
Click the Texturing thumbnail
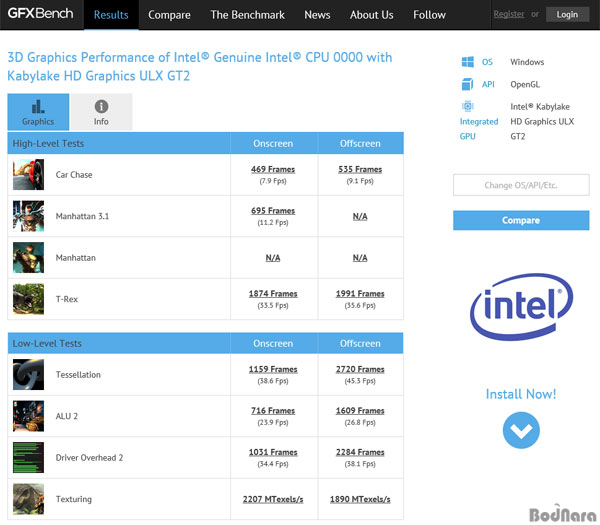click(x=28, y=499)
